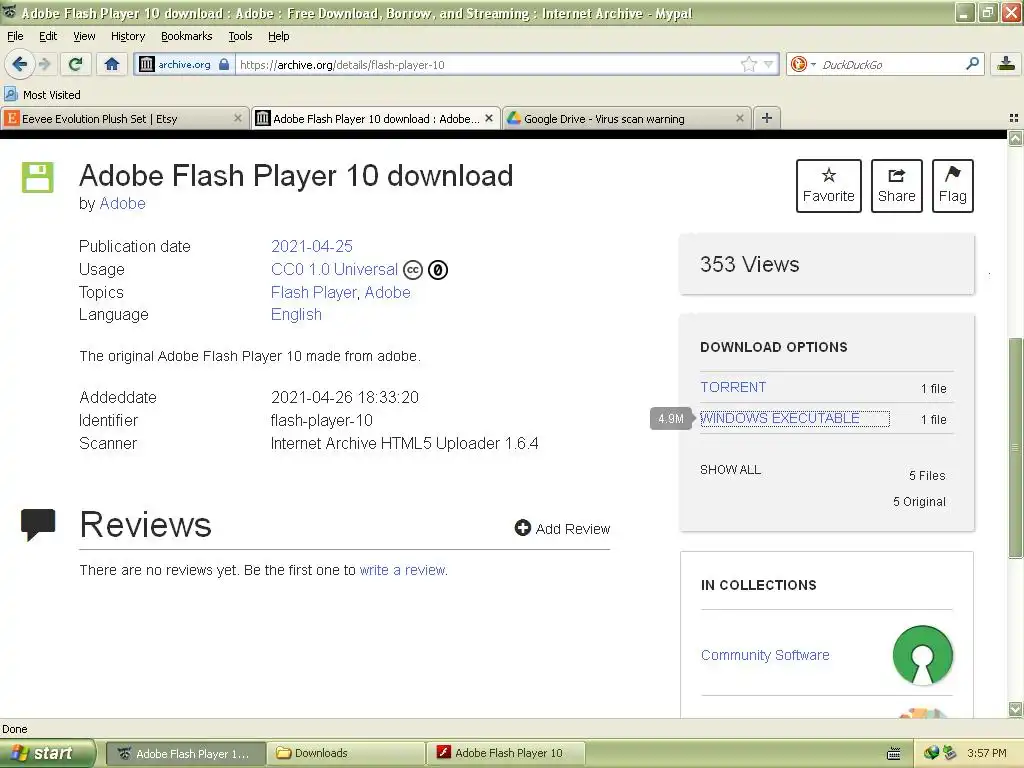The height and width of the screenshot is (768, 1024).
Task: Click the Creative Commons cc icon
Action: [413, 270]
